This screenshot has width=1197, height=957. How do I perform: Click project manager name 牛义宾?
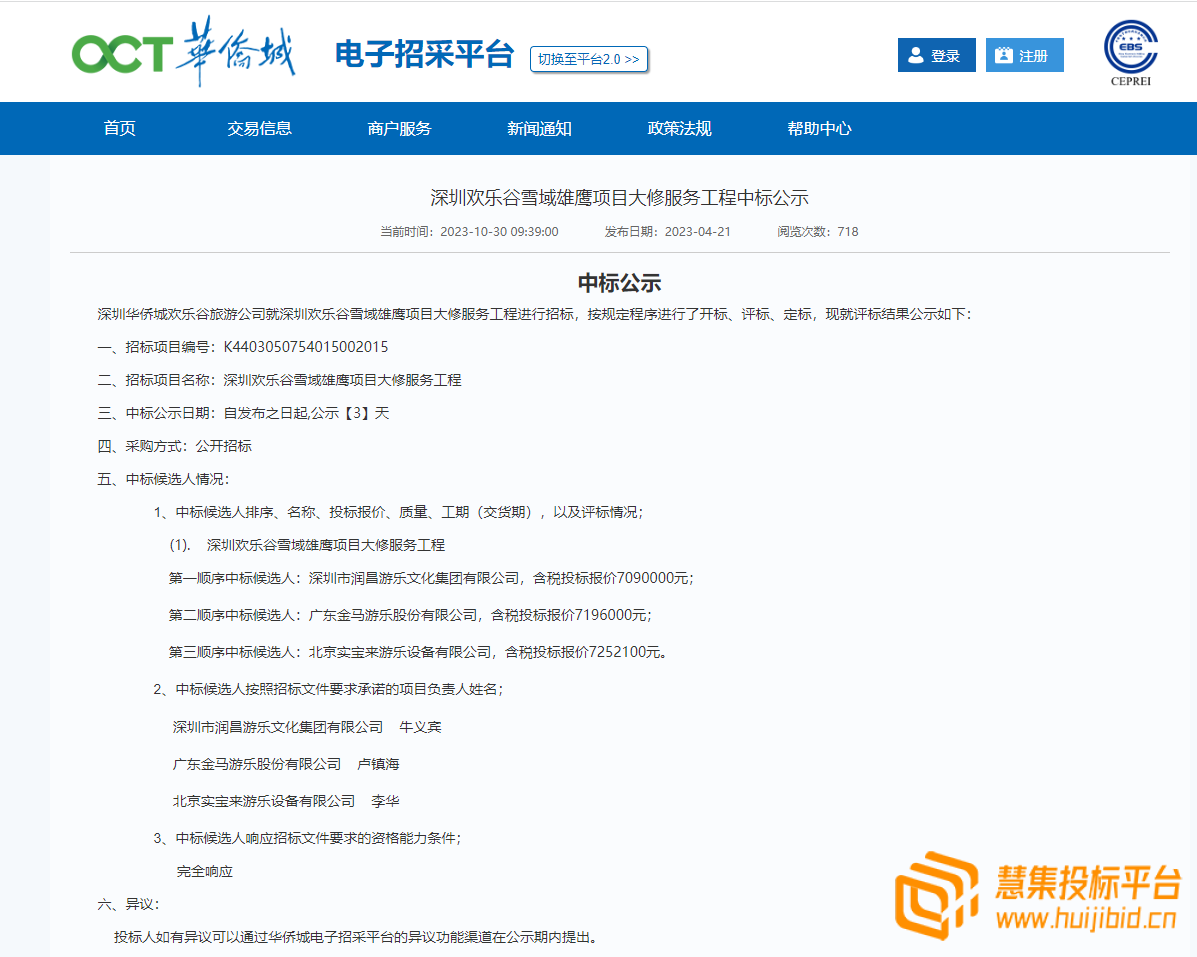click(x=421, y=727)
